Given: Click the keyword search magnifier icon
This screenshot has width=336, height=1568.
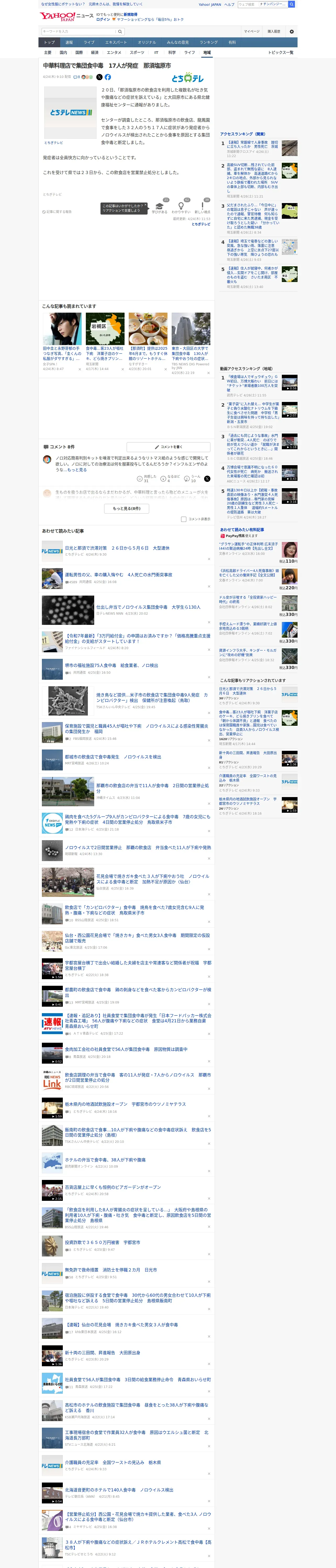Looking at the screenshot, I should (120, 32).
